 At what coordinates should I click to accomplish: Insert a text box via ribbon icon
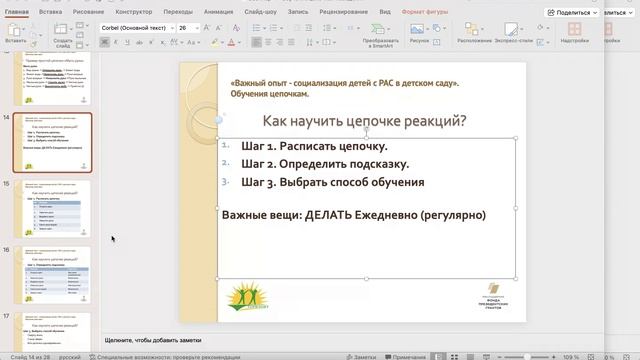pyautogui.click(x=436, y=42)
